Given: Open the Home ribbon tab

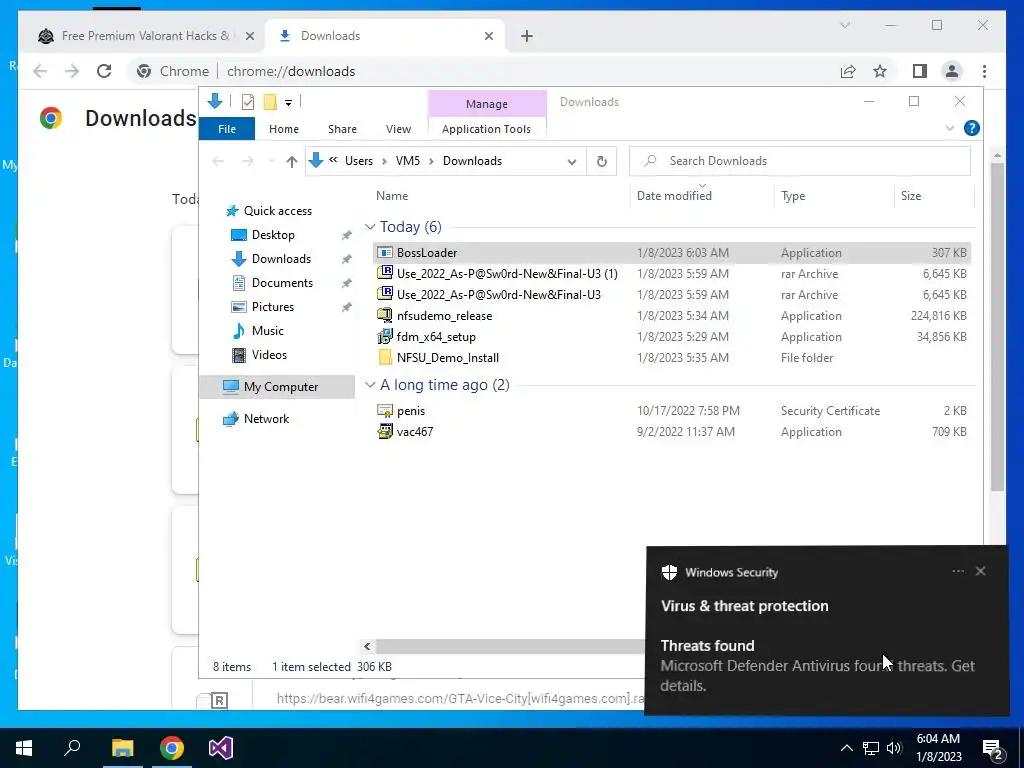Looking at the screenshot, I should click(283, 129).
